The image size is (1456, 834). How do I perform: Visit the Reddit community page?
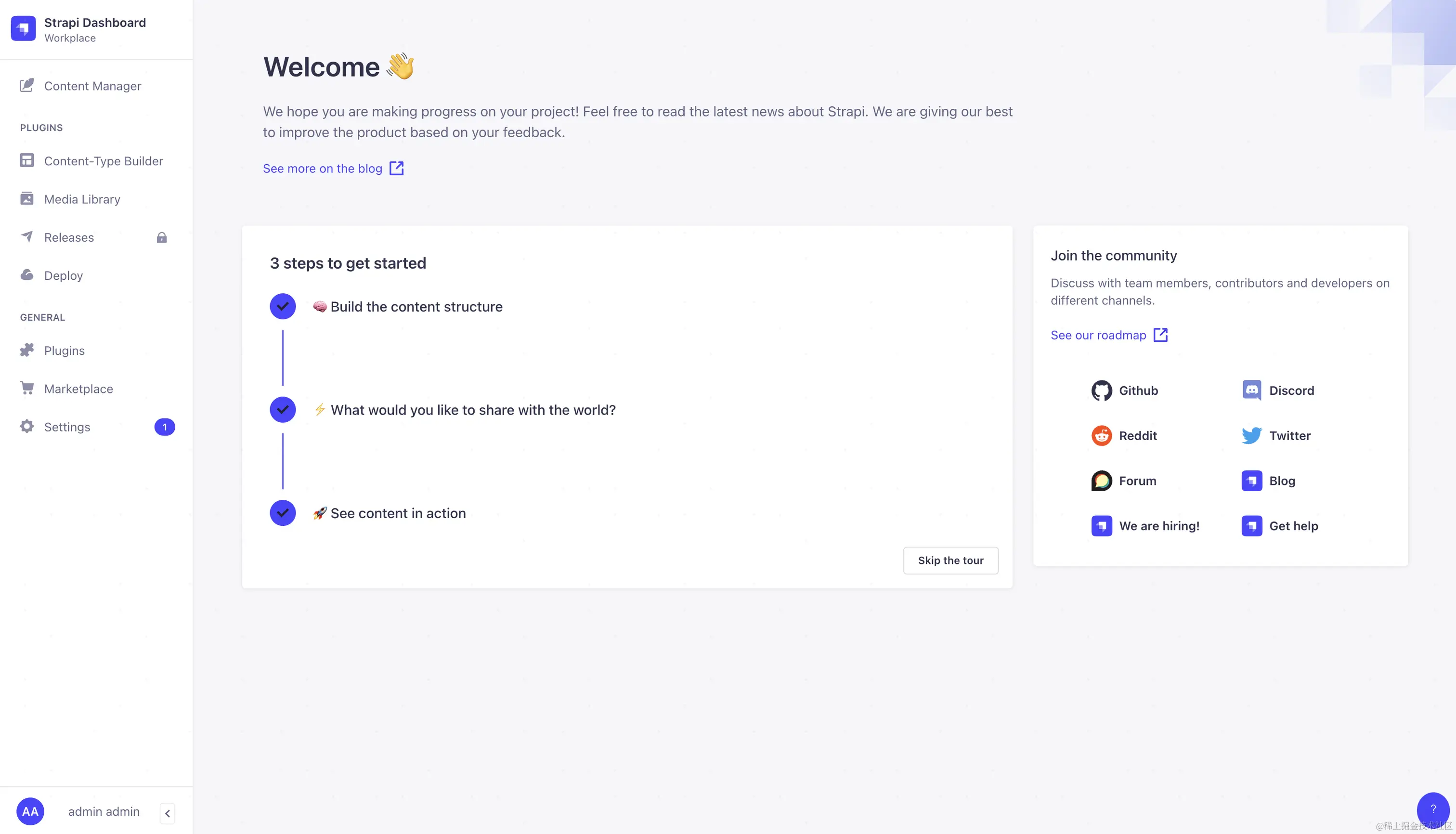coord(1124,436)
